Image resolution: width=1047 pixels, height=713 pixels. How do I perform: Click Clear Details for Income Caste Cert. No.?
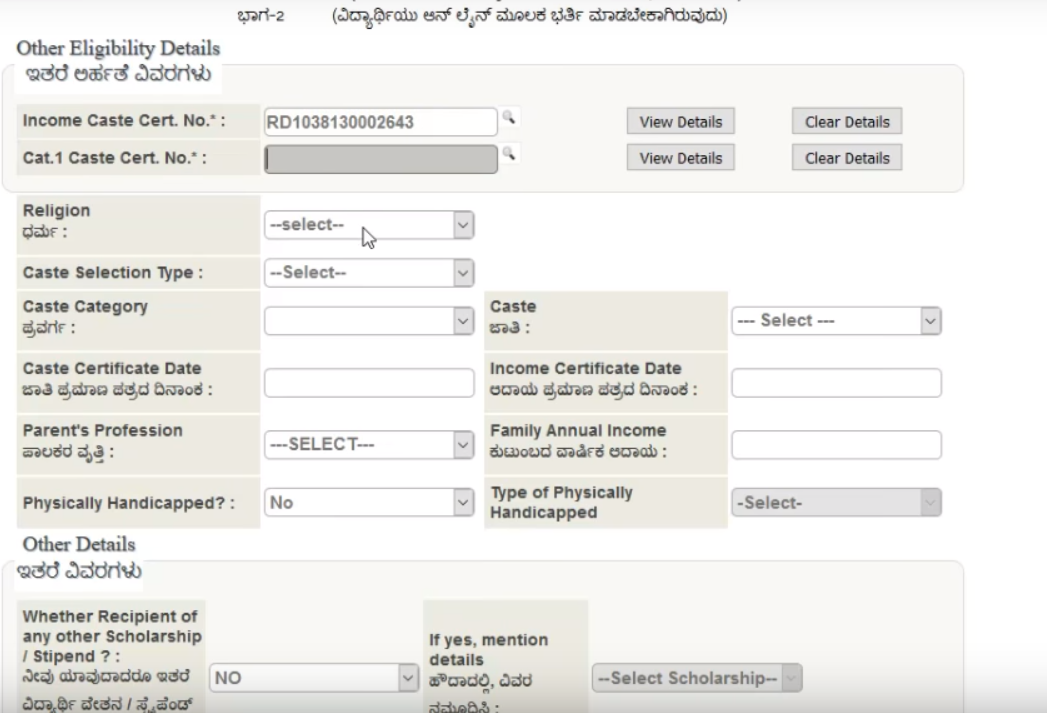(846, 122)
